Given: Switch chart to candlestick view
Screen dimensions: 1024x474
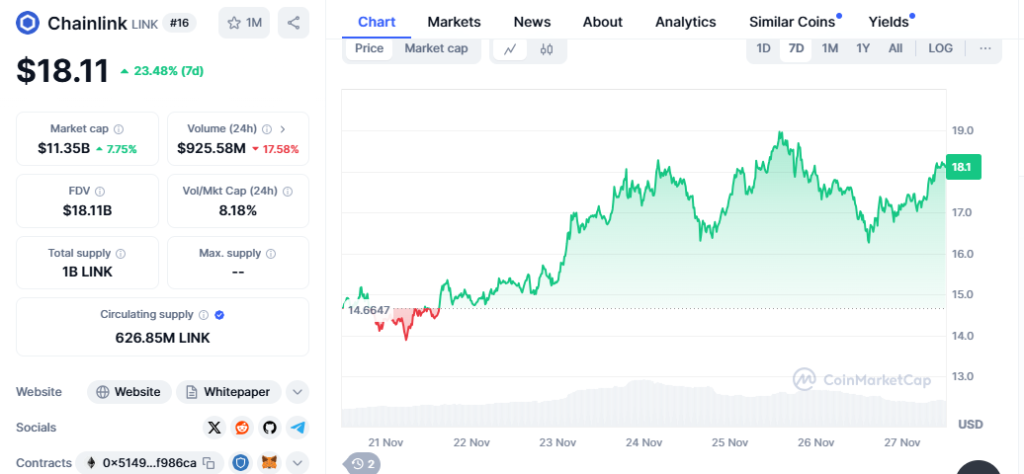Looking at the screenshot, I should [x=547, y=48].
